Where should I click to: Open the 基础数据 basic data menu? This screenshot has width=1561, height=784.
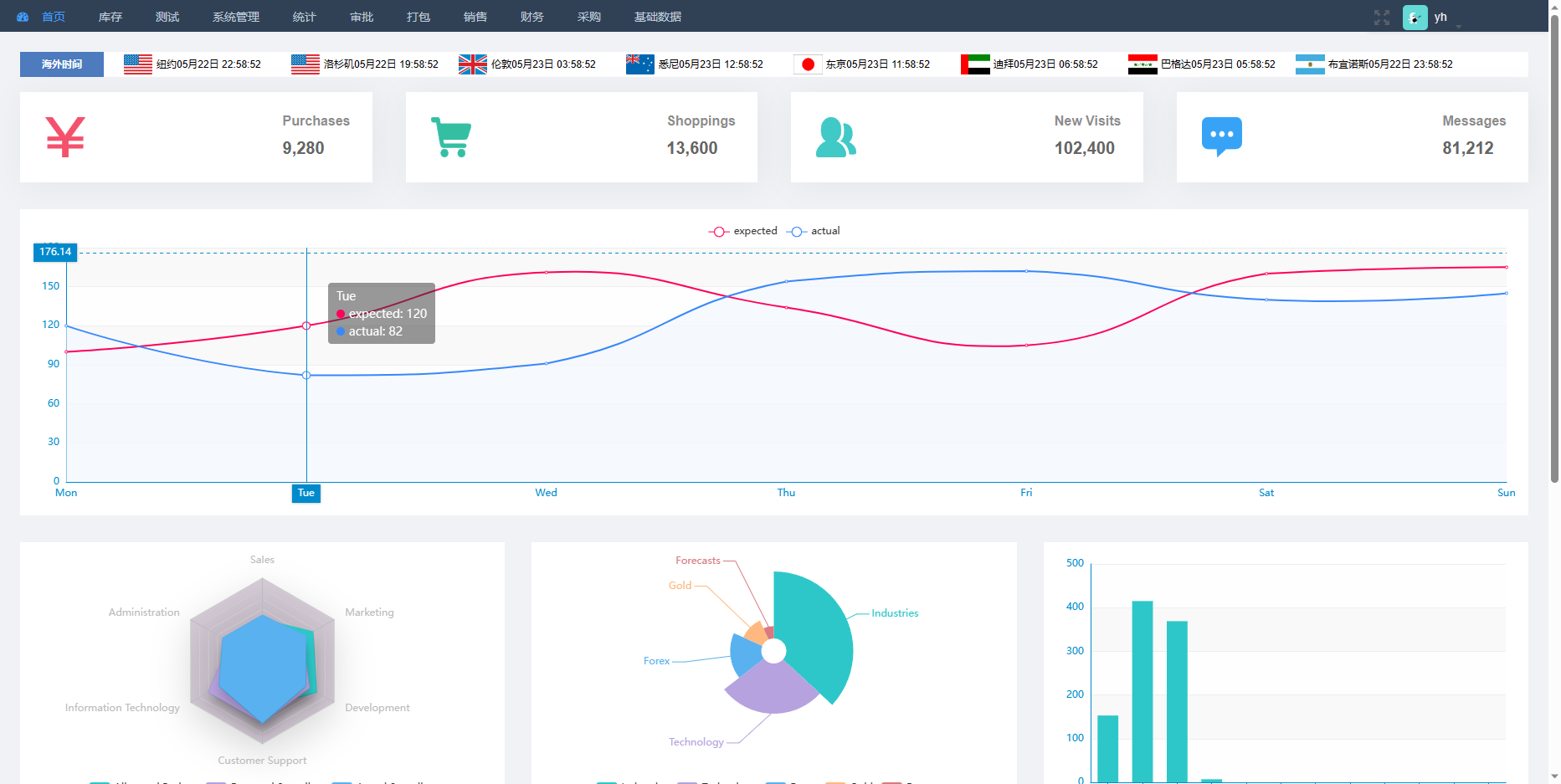tap(658, 17)
